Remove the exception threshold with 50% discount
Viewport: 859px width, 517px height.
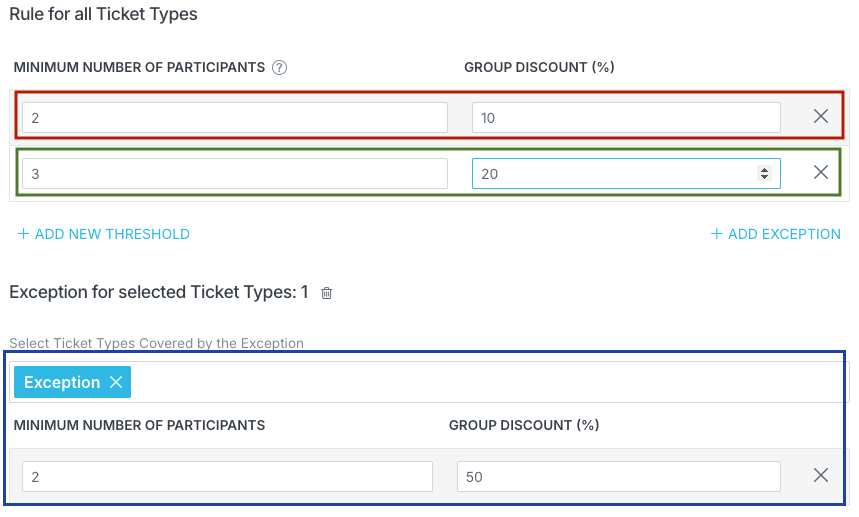pos(820,475)
